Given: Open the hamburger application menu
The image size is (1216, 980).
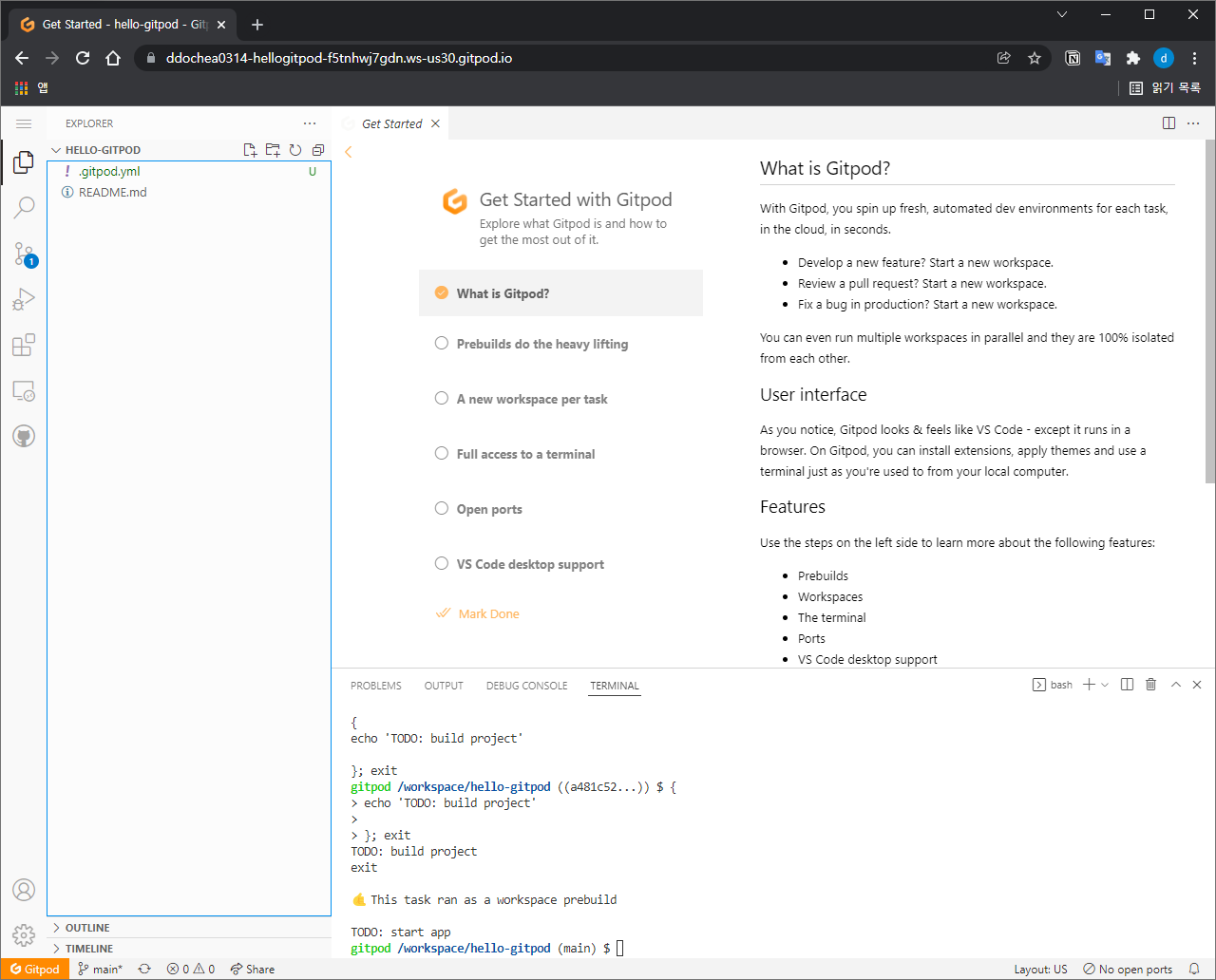Looking at the screenshot, I should (24, 123).
